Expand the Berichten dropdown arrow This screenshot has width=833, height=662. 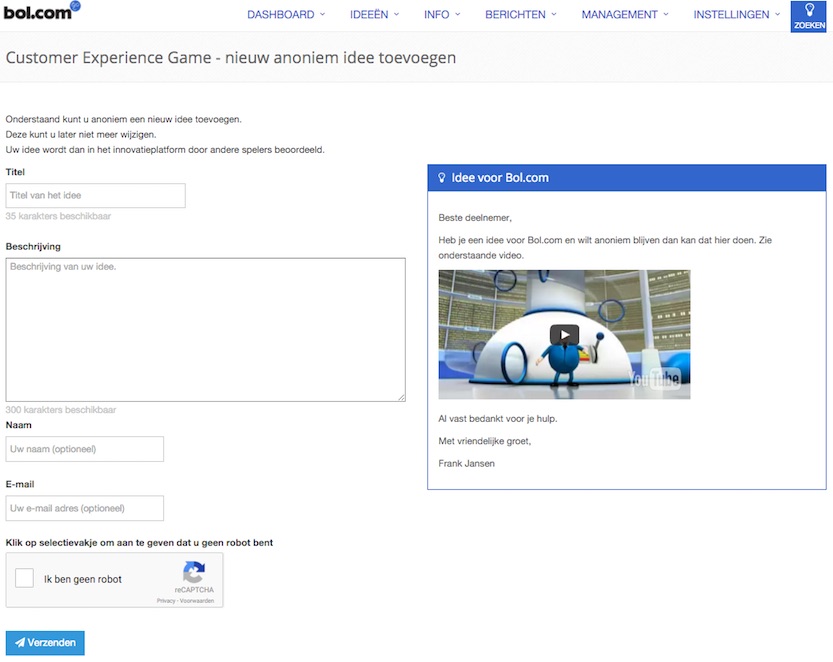click(x=554, y=14)
